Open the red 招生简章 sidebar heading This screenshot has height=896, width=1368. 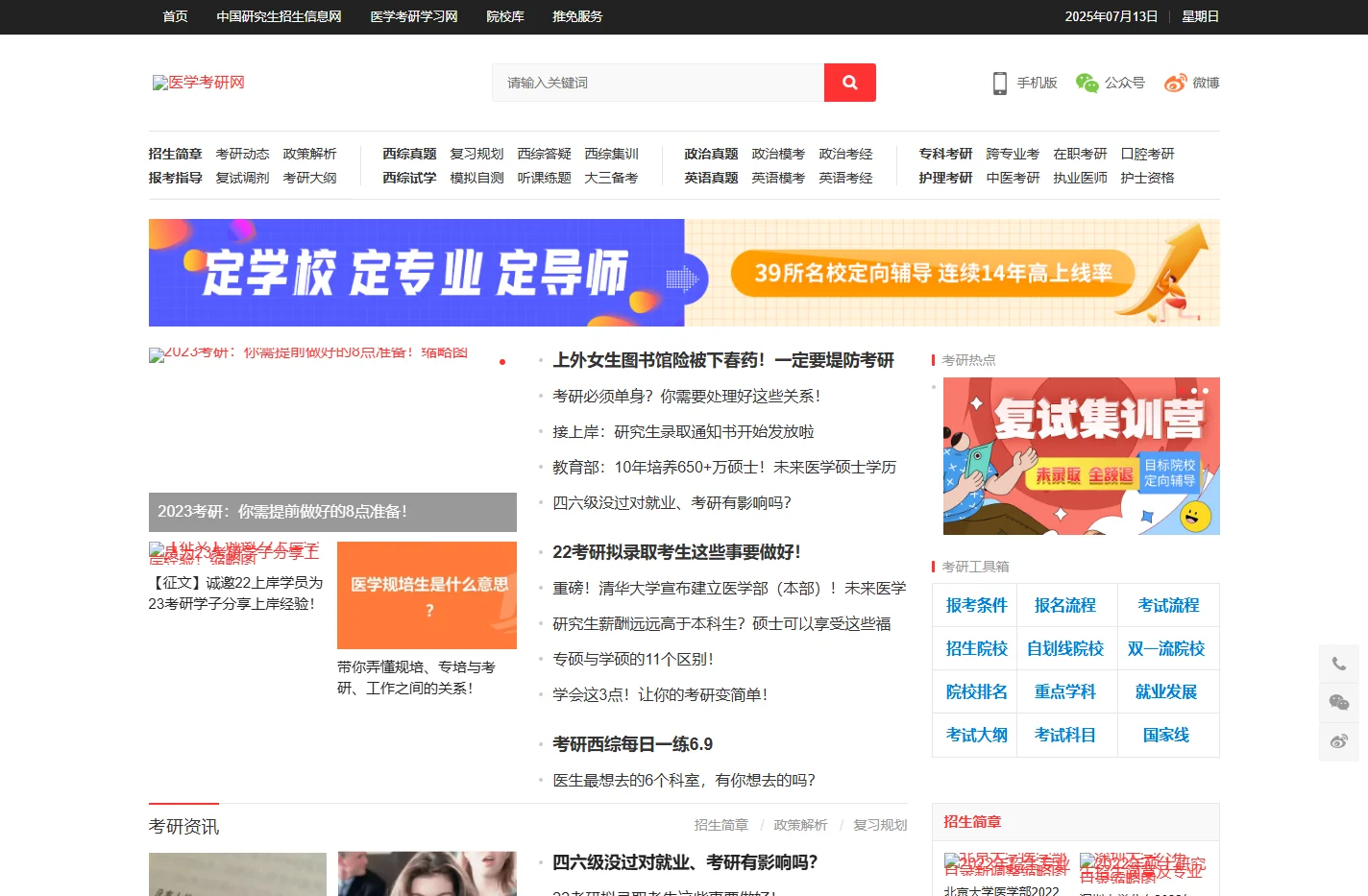(x=972, y=822)
